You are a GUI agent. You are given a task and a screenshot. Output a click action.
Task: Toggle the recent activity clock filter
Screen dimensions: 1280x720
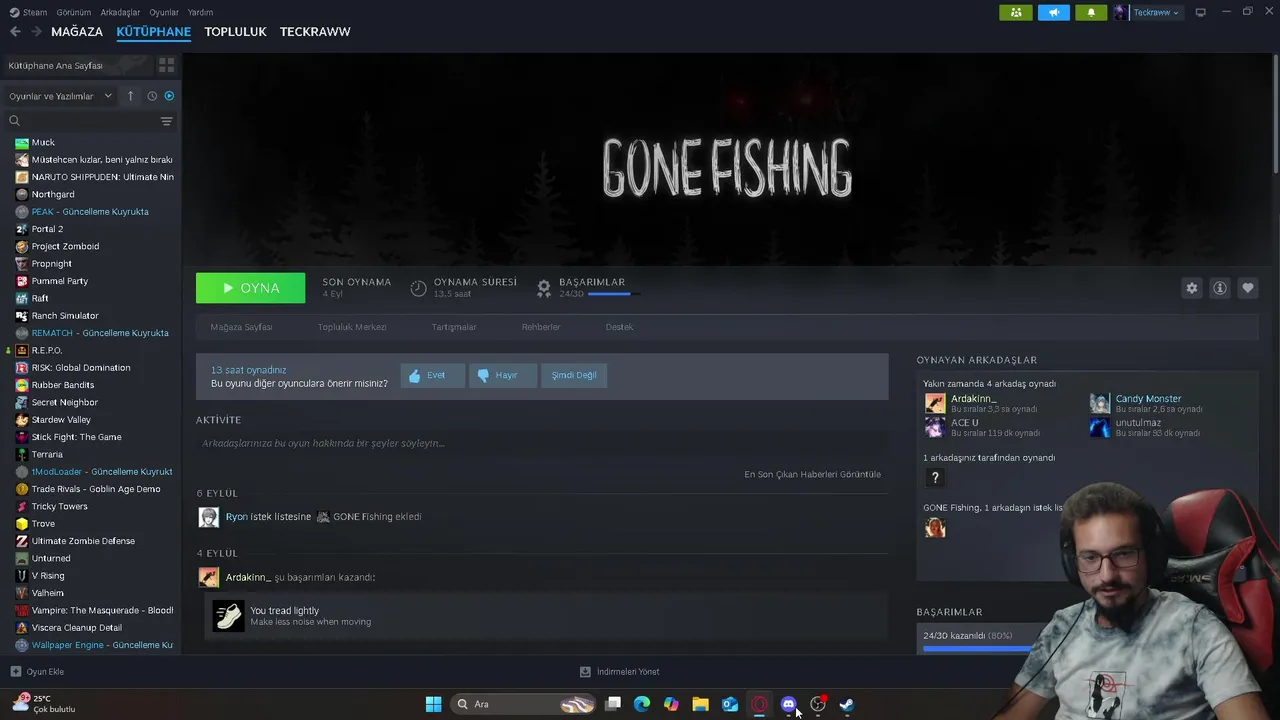[152, 96]
